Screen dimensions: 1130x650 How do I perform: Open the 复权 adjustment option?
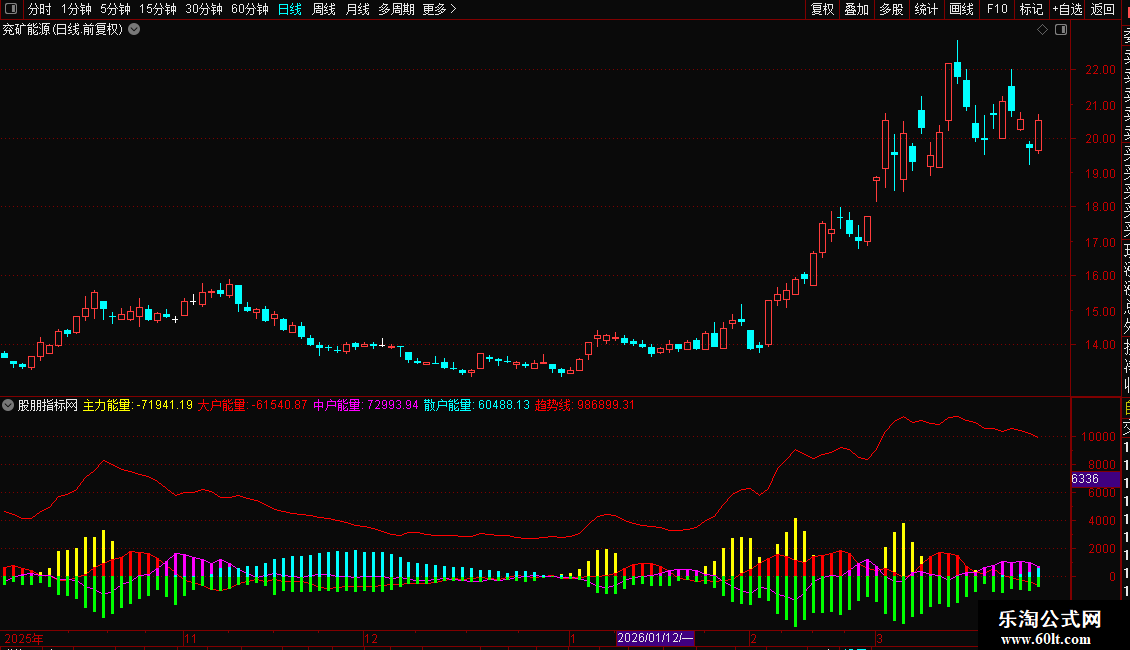[x=822, y=9]
